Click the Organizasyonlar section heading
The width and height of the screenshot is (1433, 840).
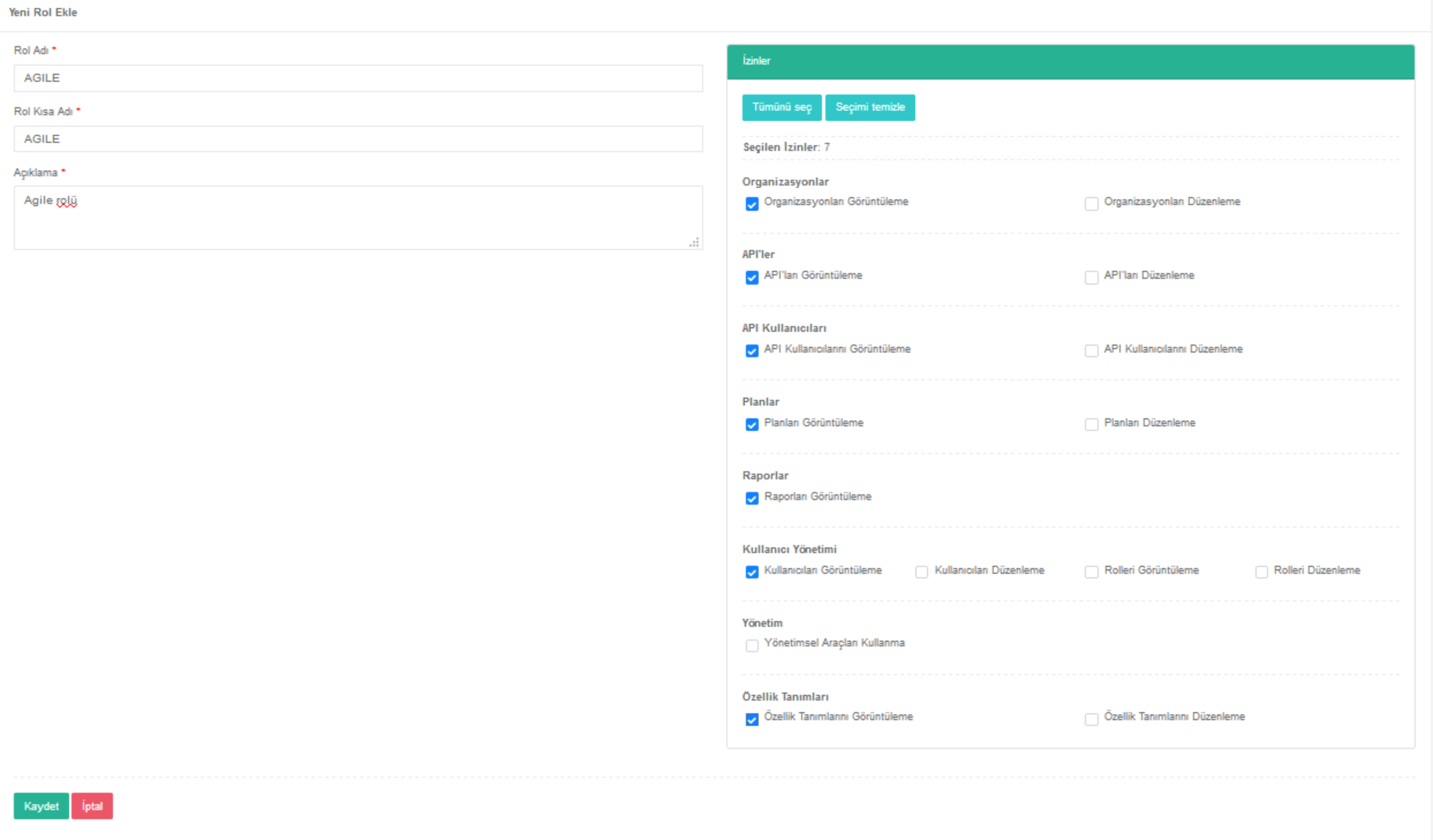(785, 181)
